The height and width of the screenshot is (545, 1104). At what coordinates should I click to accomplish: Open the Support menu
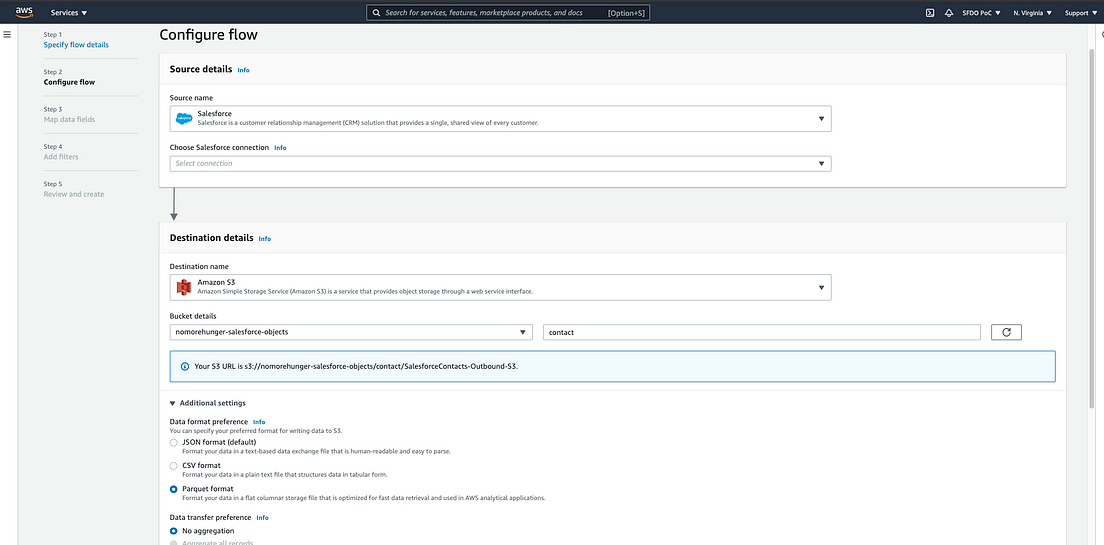point(1081,13)
